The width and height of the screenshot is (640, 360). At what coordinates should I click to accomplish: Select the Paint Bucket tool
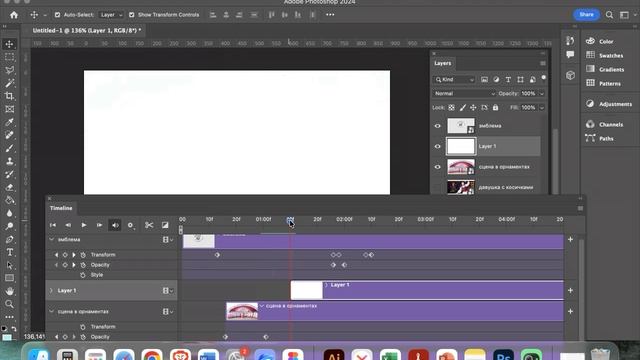(9, 200)
